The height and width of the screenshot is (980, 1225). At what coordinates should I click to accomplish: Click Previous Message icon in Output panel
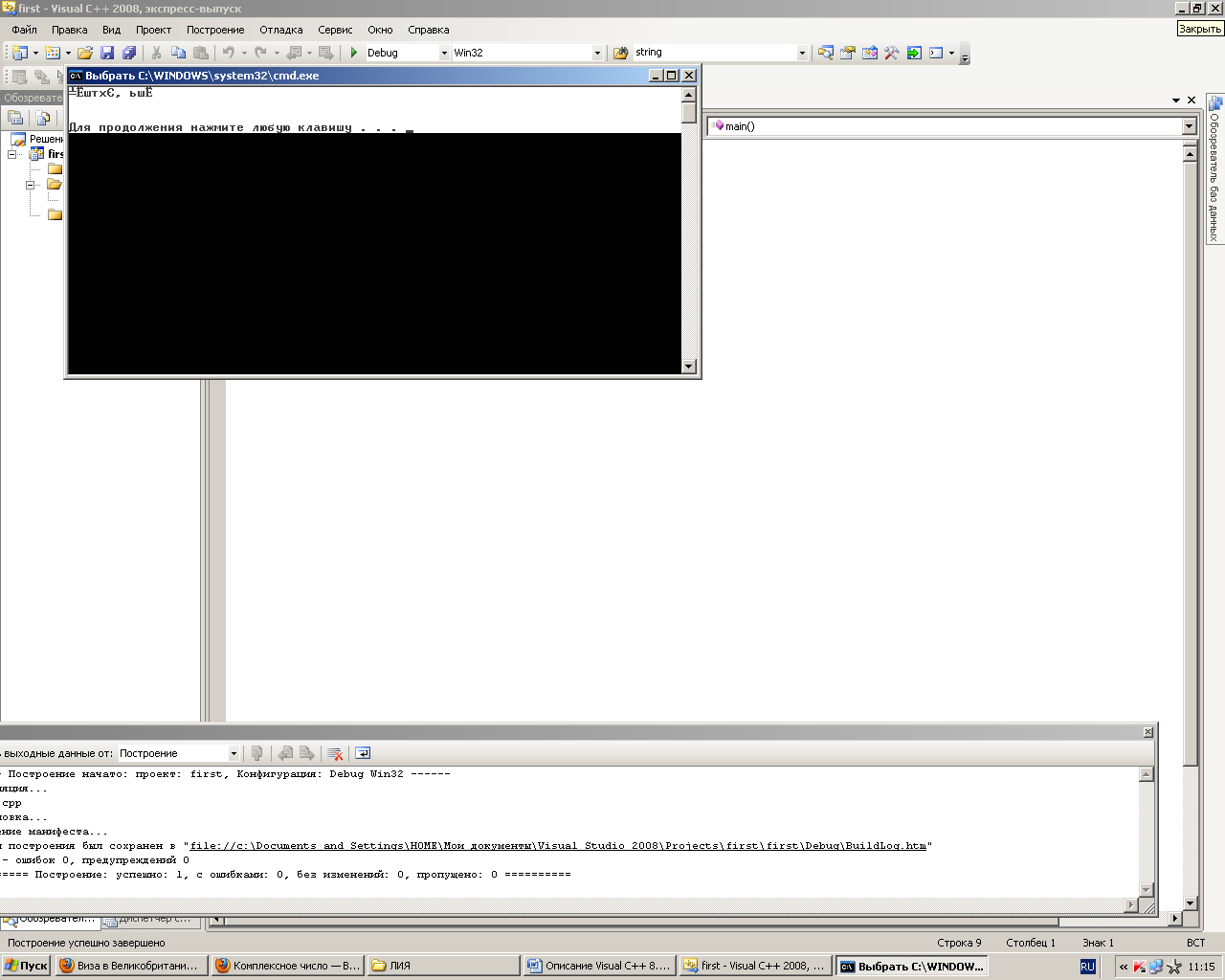pyautogui.click(x=285, y=753)
